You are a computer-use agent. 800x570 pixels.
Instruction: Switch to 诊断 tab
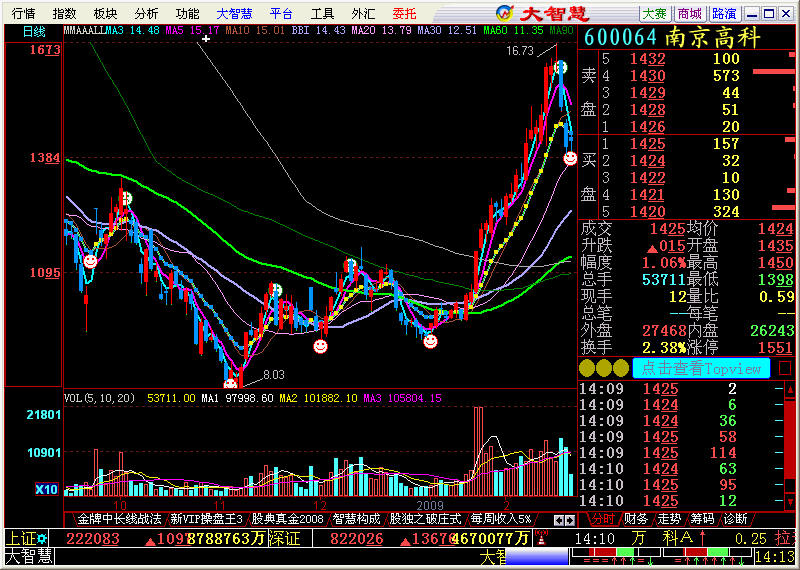pos(735,519)
